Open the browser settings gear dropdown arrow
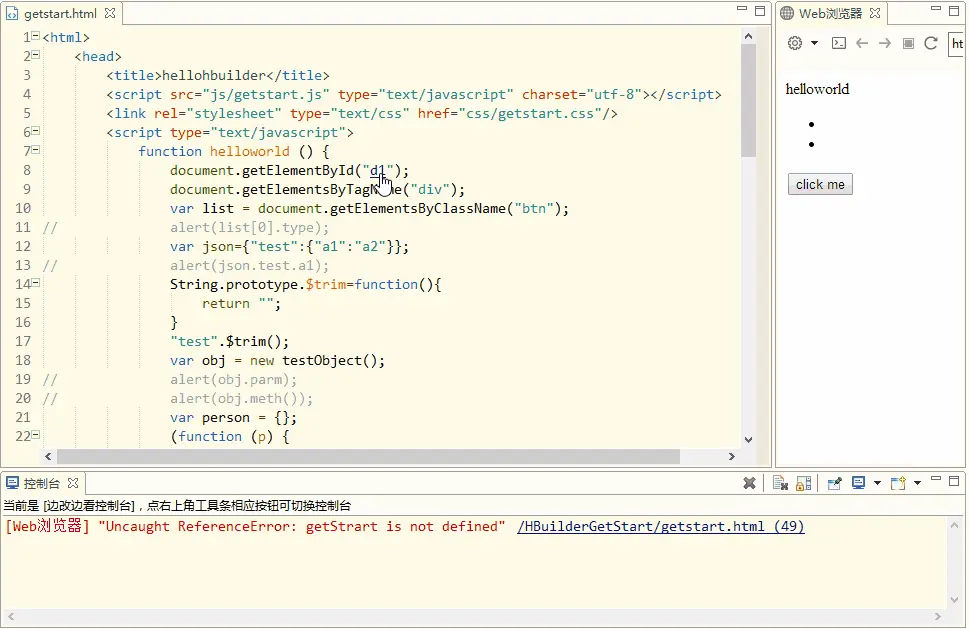This screenshot has height=629, width=969. tap(815, 43)
